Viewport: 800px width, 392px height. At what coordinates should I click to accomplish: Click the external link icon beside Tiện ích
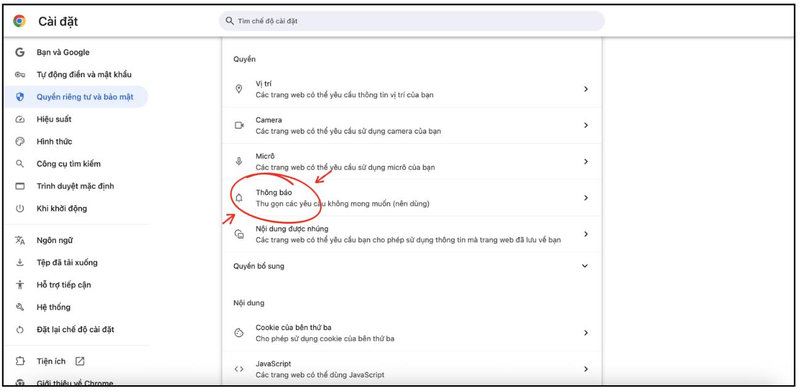pos(80,361)
